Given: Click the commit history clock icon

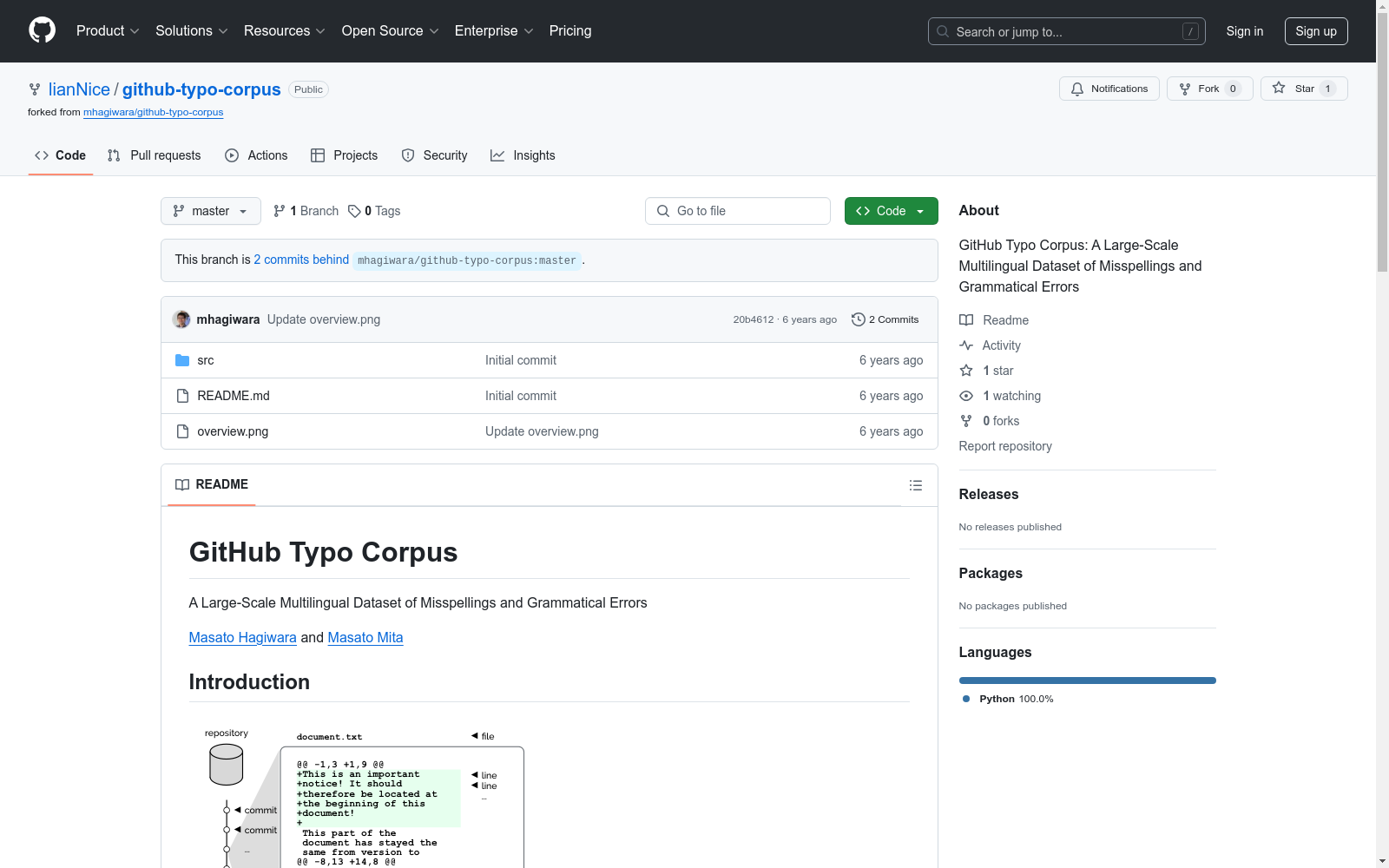Looking at the screenshot, I should coord(859,319).
